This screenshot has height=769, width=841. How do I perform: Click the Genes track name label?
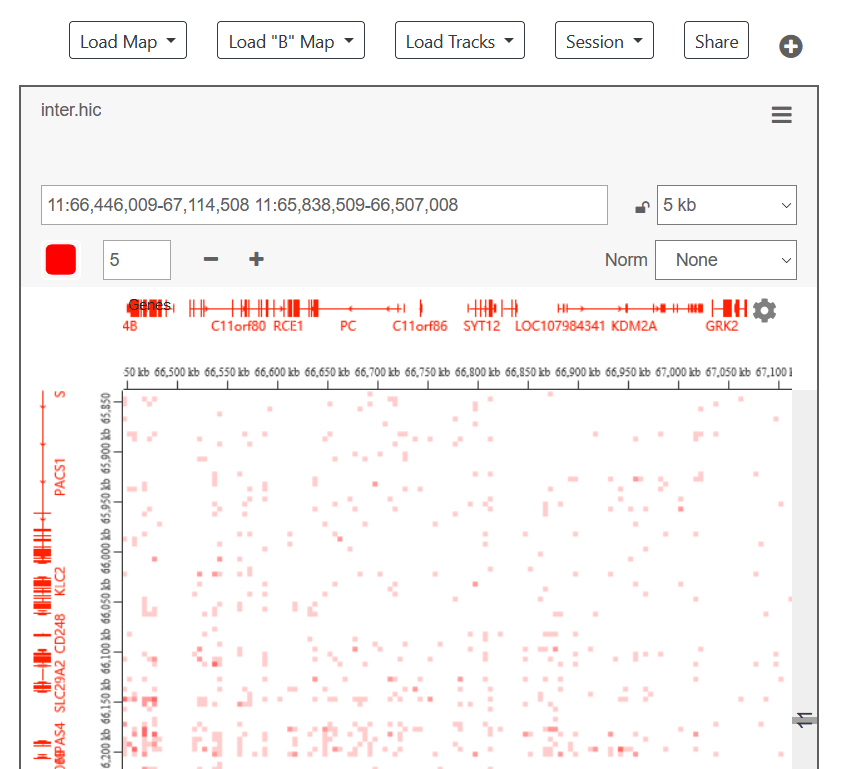coord(150,305)
